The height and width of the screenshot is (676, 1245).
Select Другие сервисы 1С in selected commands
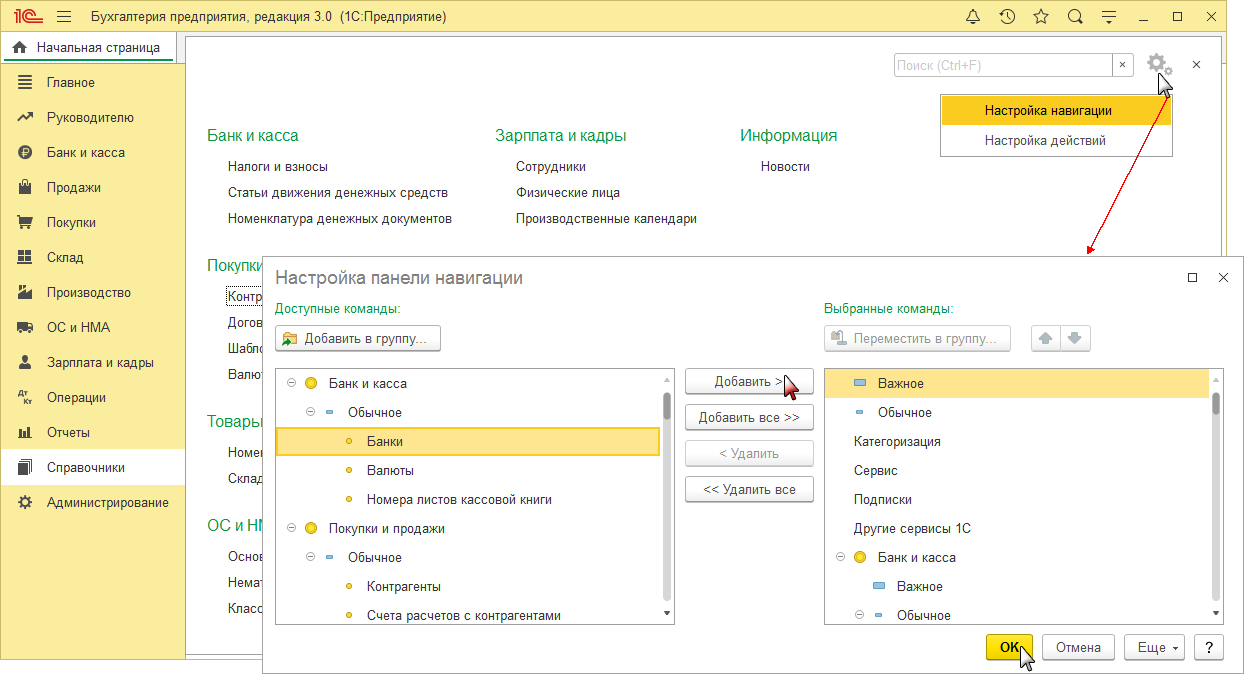pos(1017,528)
